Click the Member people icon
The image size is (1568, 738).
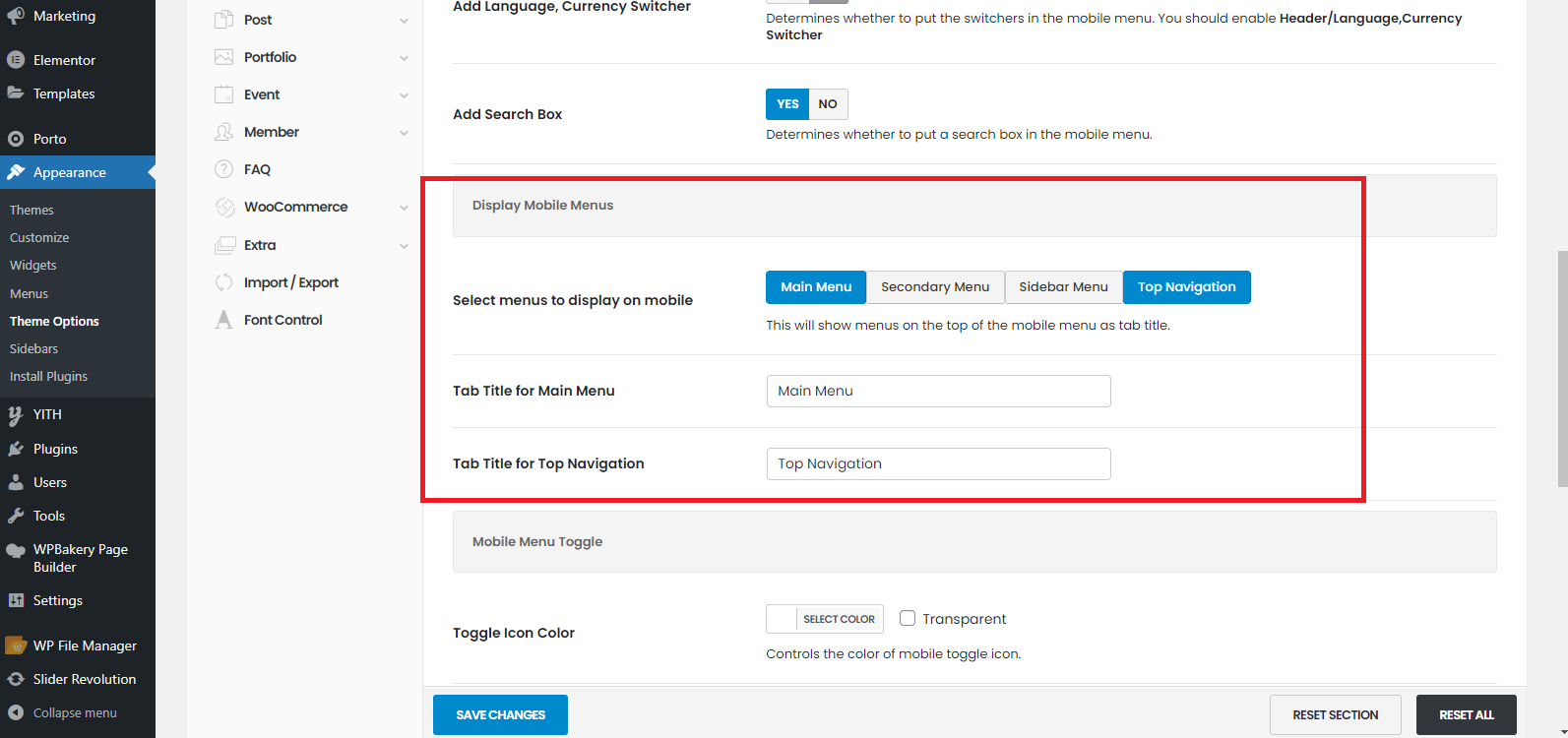click(x=224, y=132)
